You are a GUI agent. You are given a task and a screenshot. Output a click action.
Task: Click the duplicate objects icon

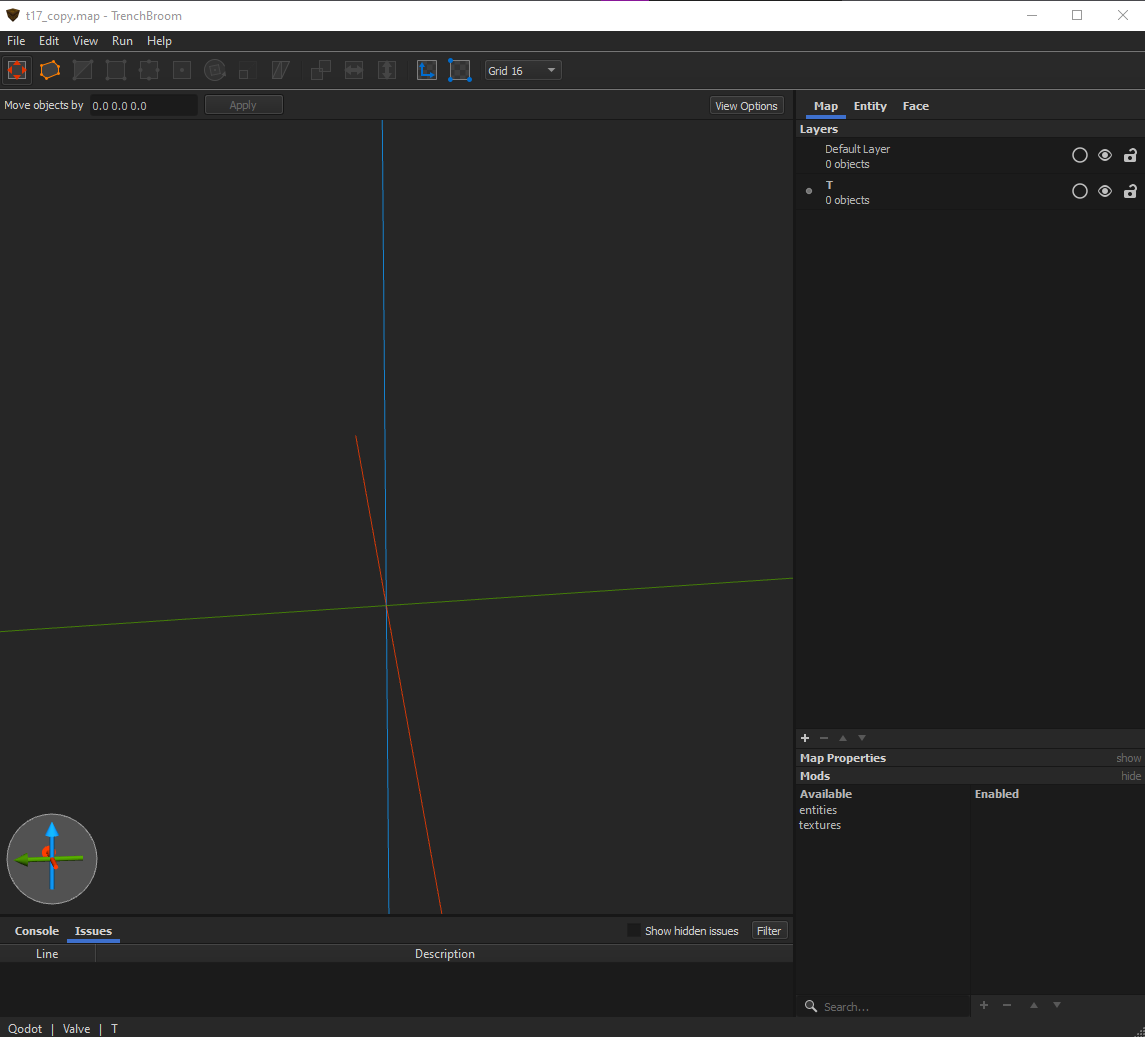coord(321,70)
